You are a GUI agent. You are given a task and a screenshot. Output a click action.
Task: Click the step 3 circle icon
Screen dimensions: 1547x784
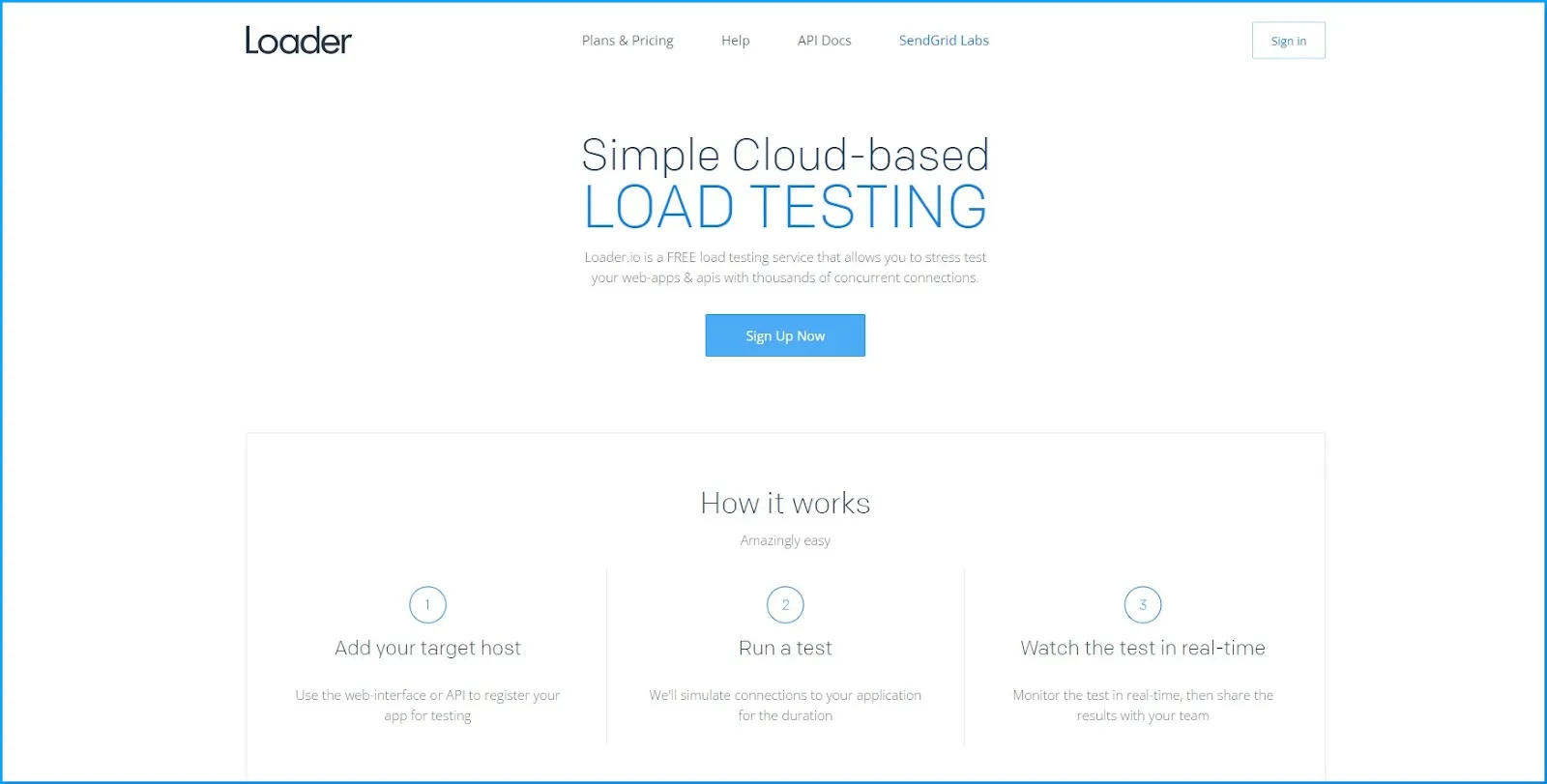click(1143, 605)
